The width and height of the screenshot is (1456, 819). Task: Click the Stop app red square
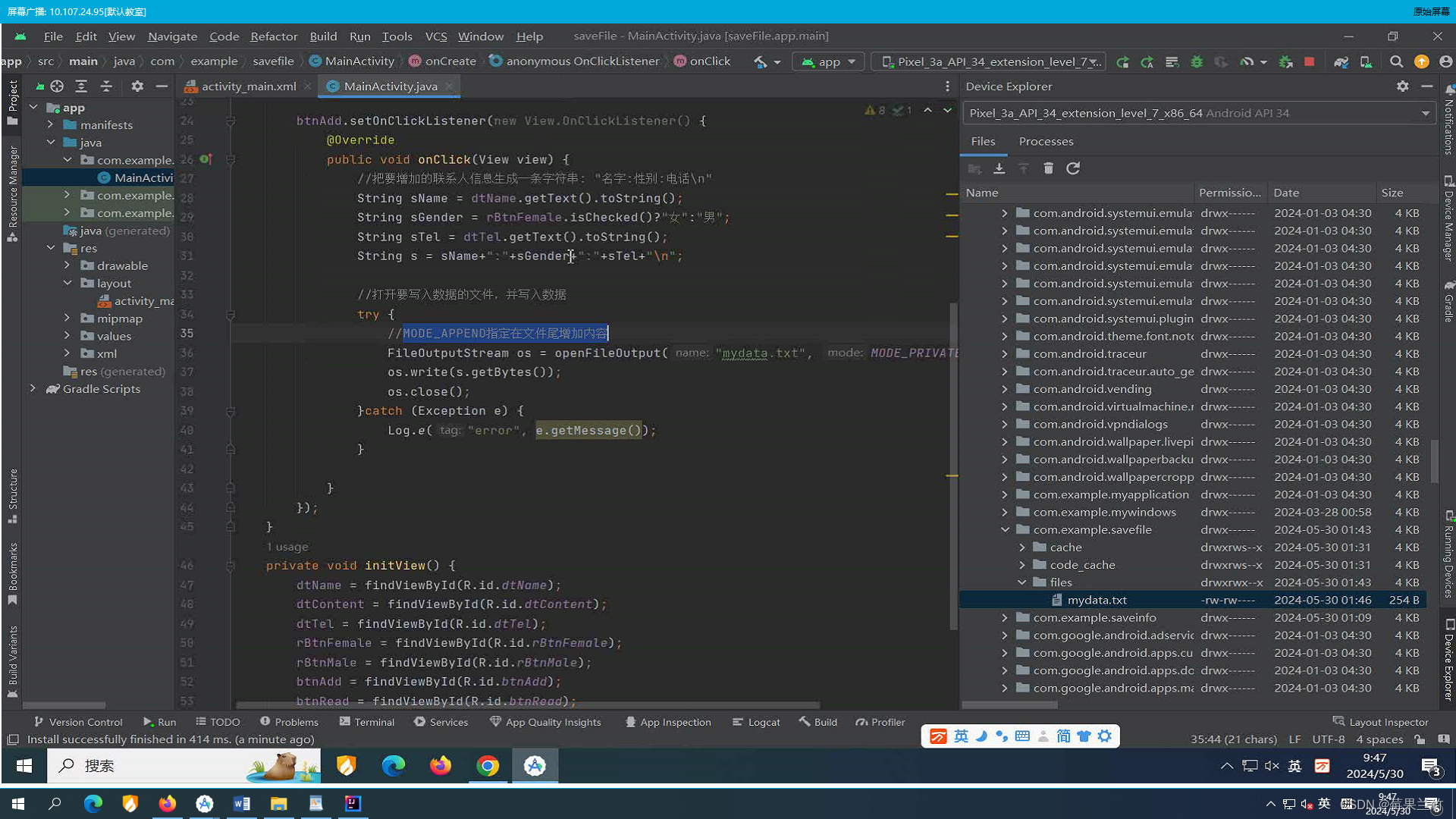pos(1309,61)
